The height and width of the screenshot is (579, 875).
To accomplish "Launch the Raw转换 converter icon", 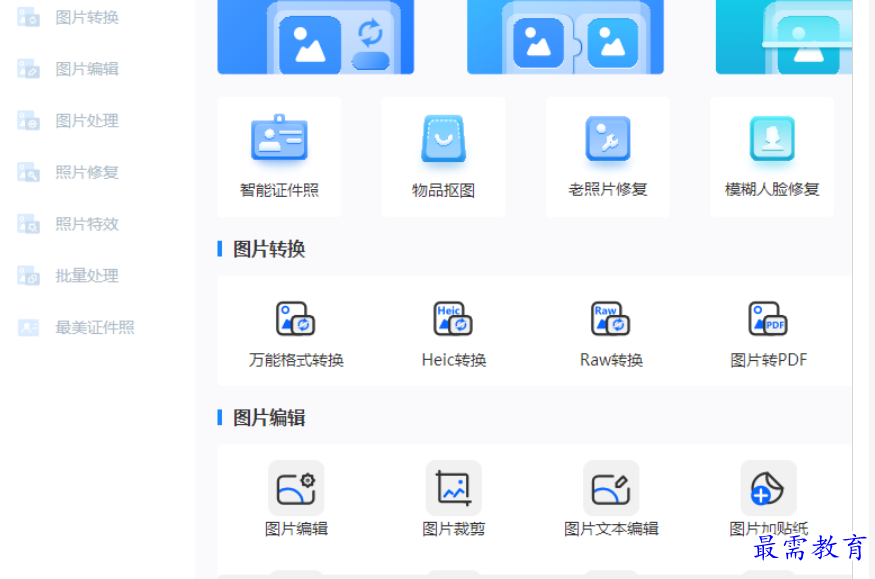I will coord(610,319).
